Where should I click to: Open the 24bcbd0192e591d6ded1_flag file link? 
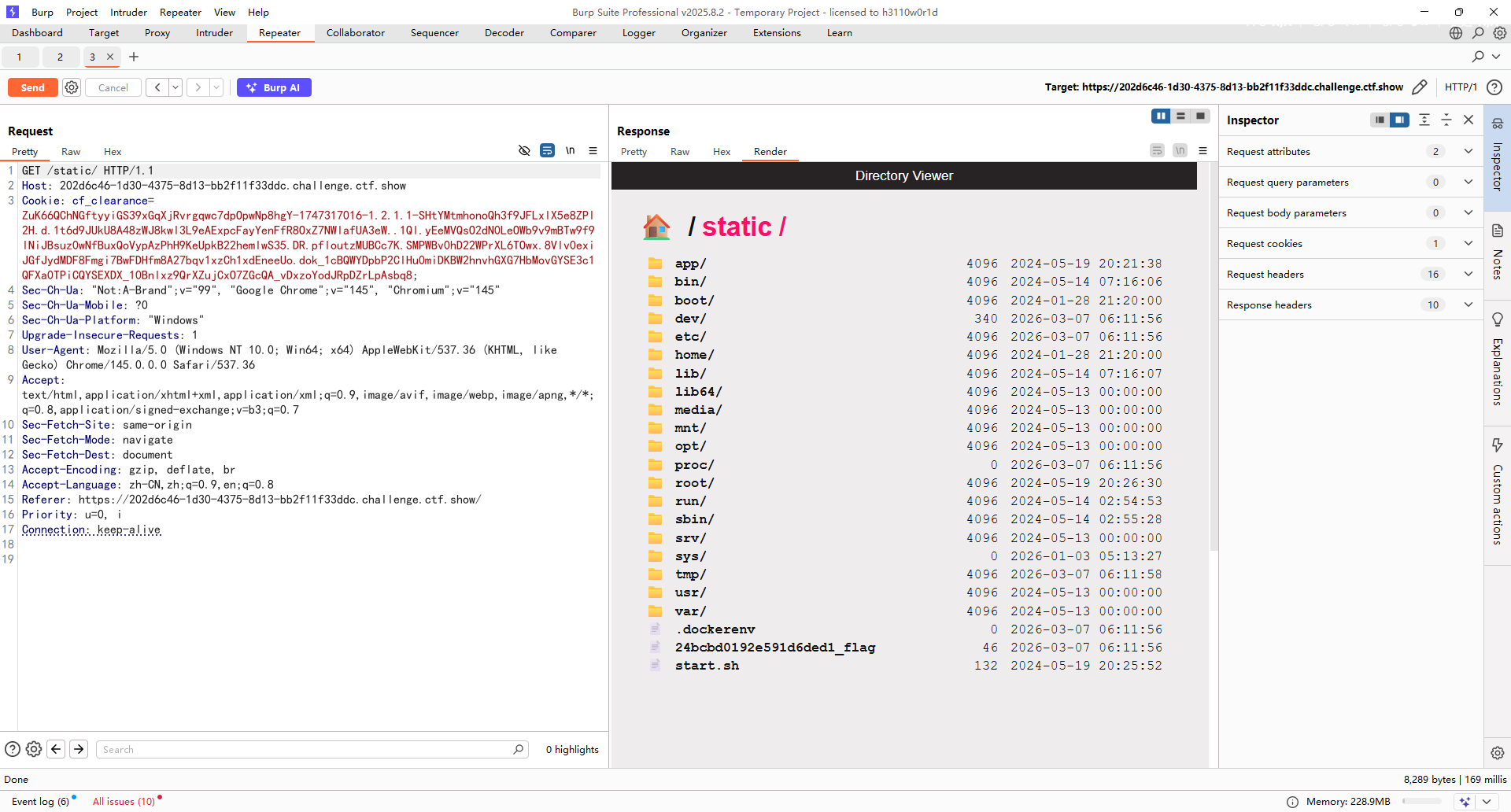coord(774,648)
